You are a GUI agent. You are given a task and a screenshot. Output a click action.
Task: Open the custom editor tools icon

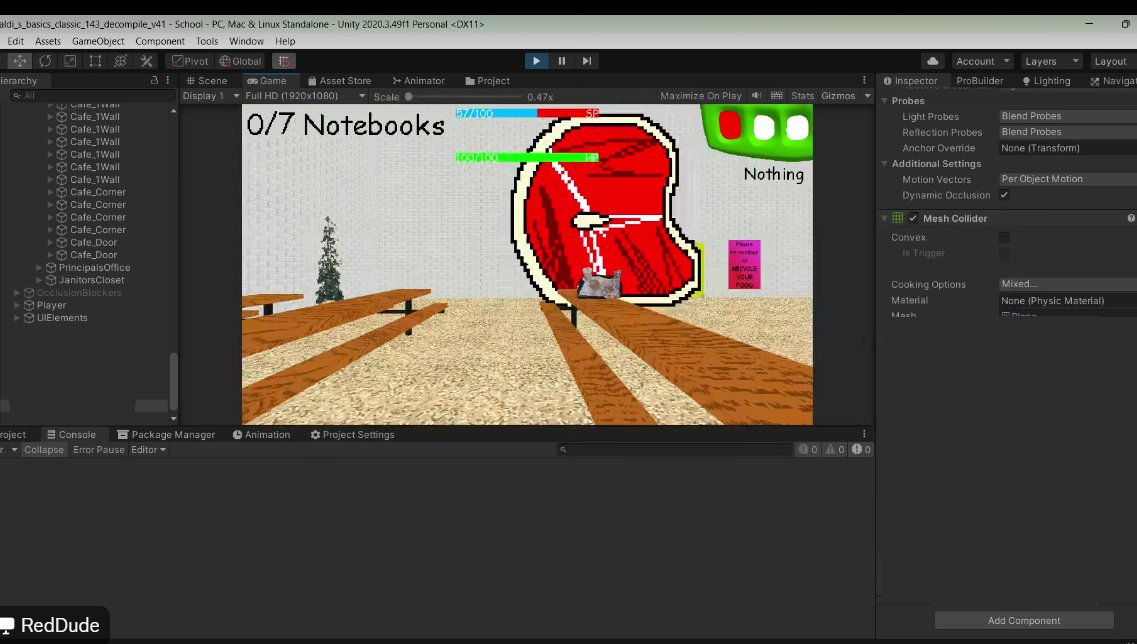click(x=146, y=61)
